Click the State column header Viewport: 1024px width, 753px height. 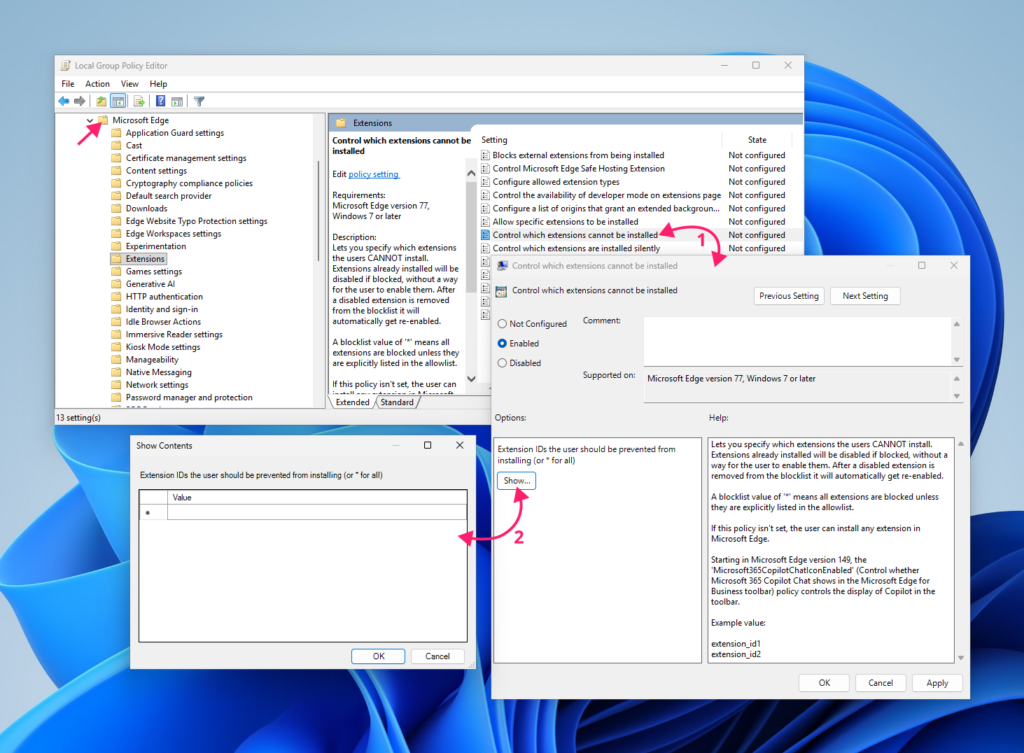click(757, 140)
